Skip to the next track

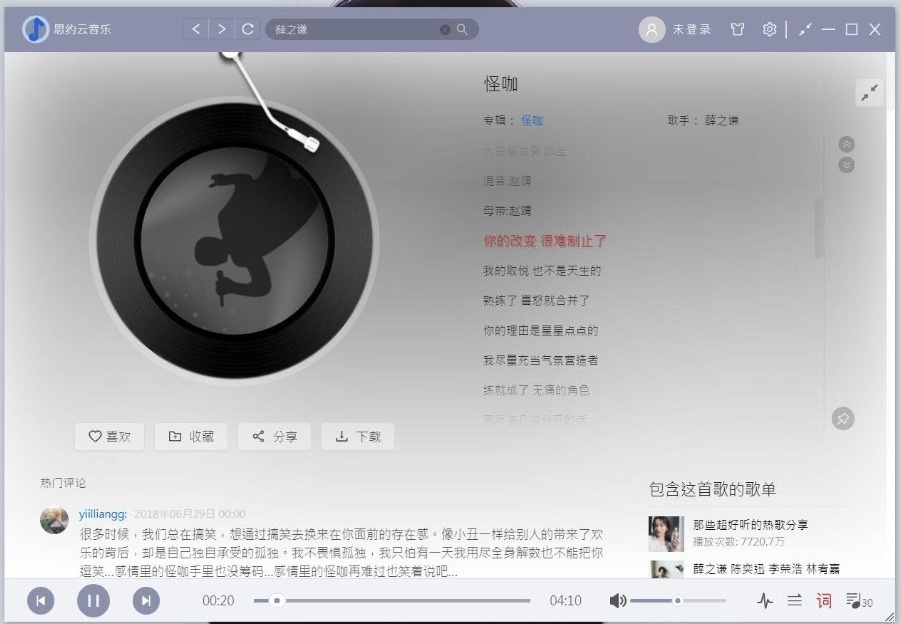click(146, 600)
